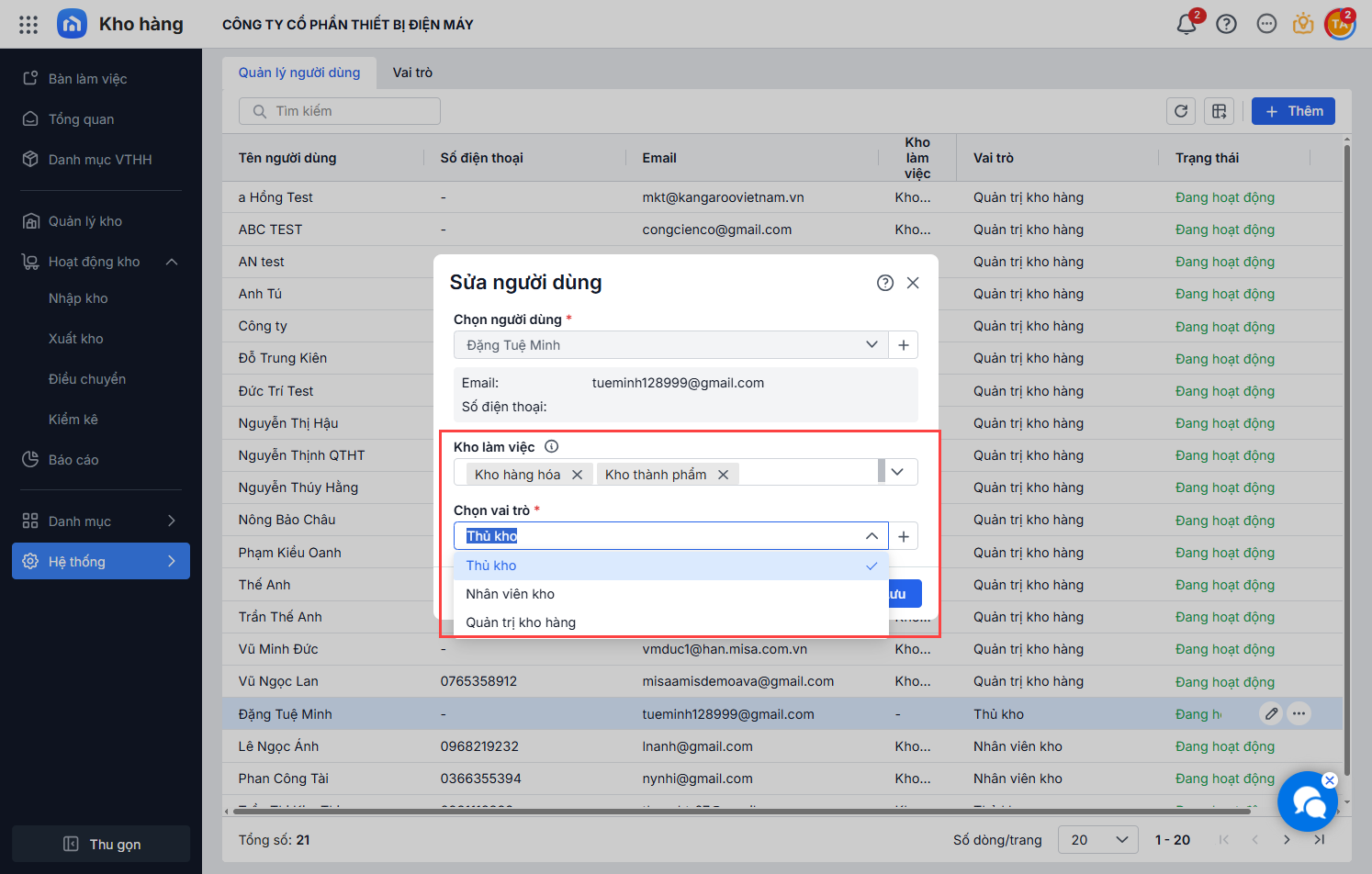
Task: Open the app launcher grid
Action: tap(28, 25)
